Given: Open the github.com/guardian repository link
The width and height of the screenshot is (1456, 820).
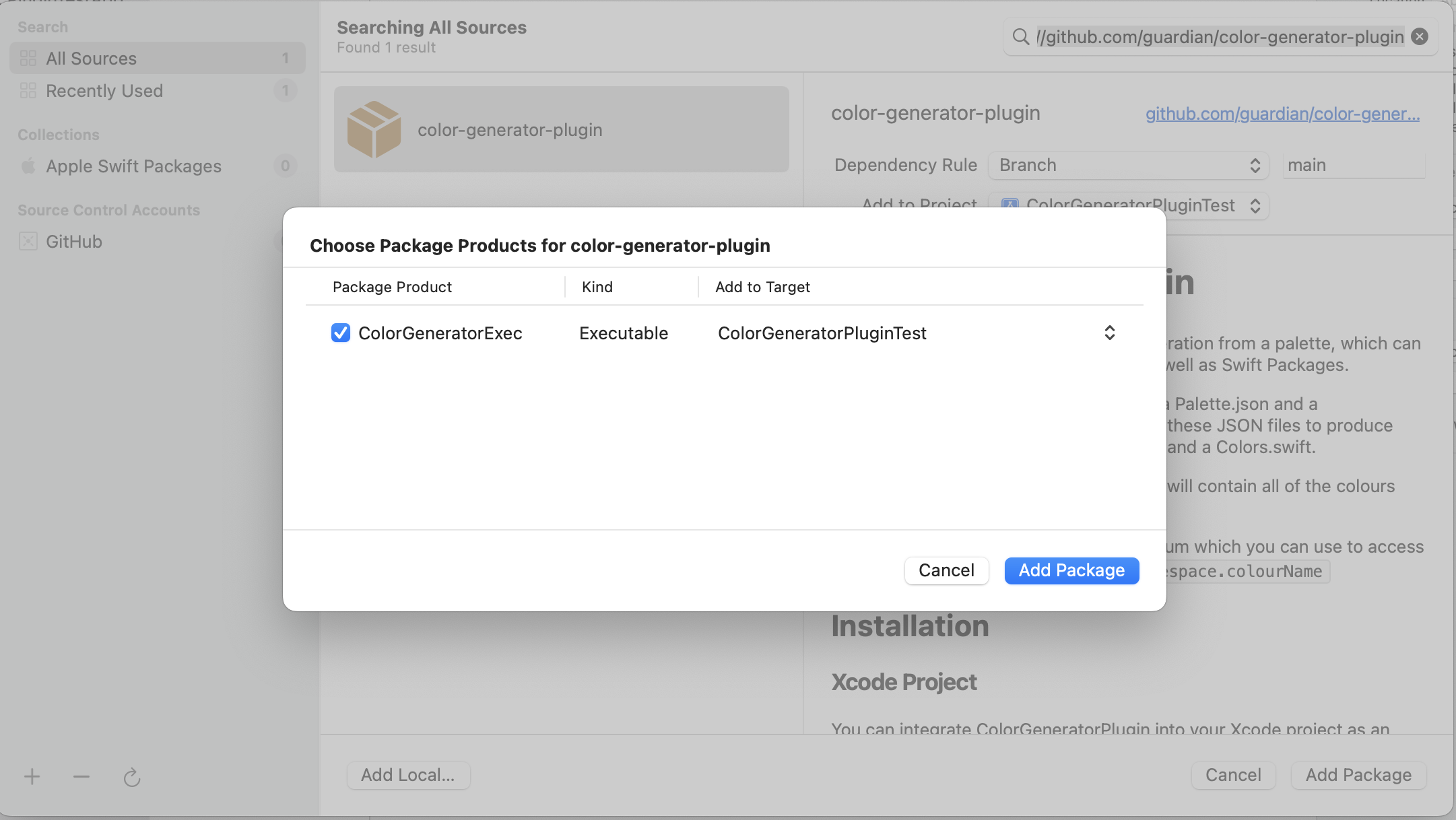Looking at the screenshot, I should pos(1282,114).
